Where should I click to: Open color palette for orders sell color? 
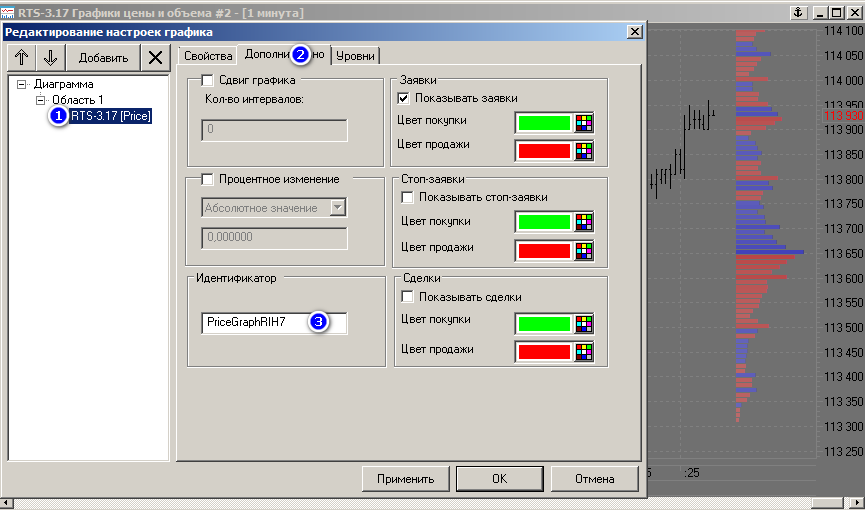tap(585, 151)
